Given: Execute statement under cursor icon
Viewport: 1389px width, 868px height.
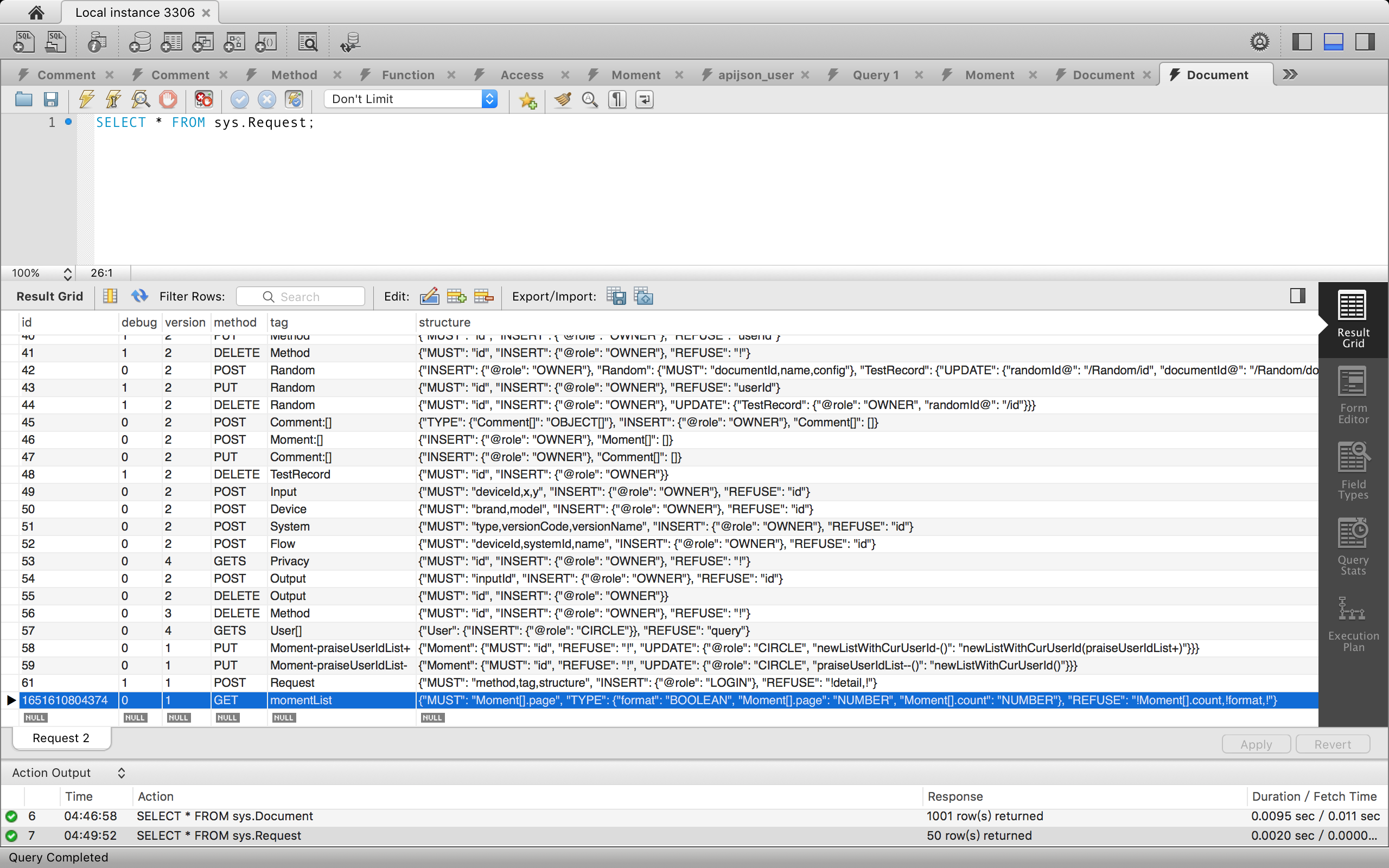Looking at the screenshot, I should tap(113, 99).
